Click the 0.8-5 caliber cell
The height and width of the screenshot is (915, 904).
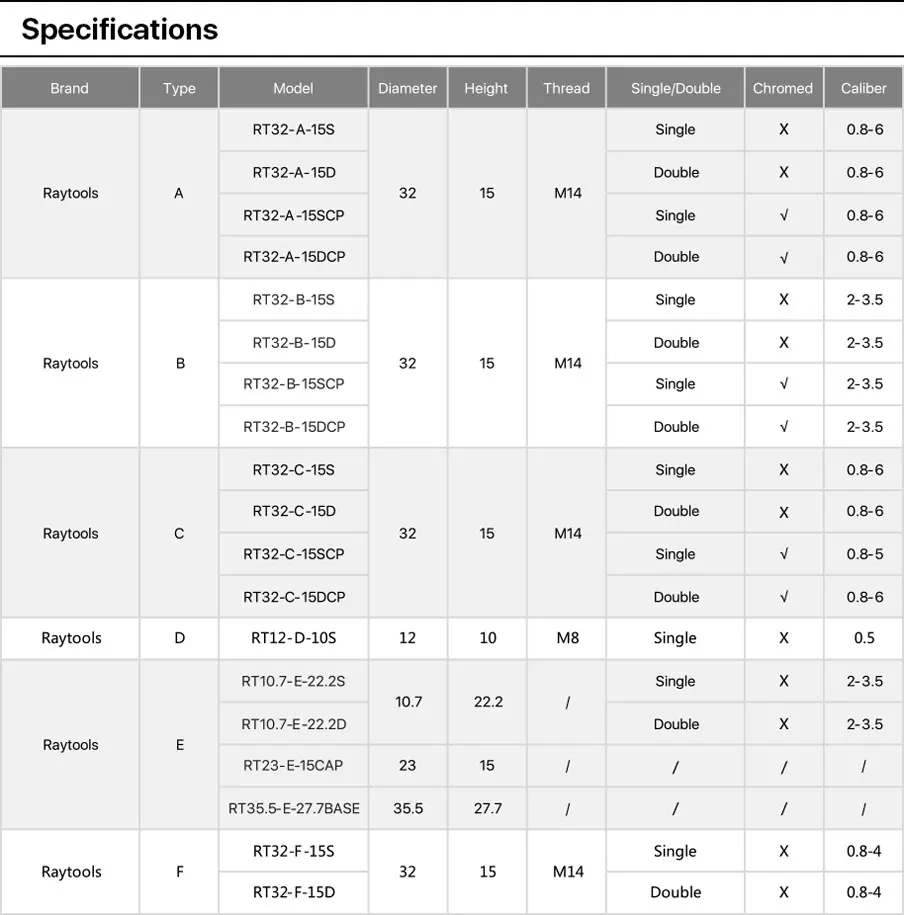(x=864, y=554)
